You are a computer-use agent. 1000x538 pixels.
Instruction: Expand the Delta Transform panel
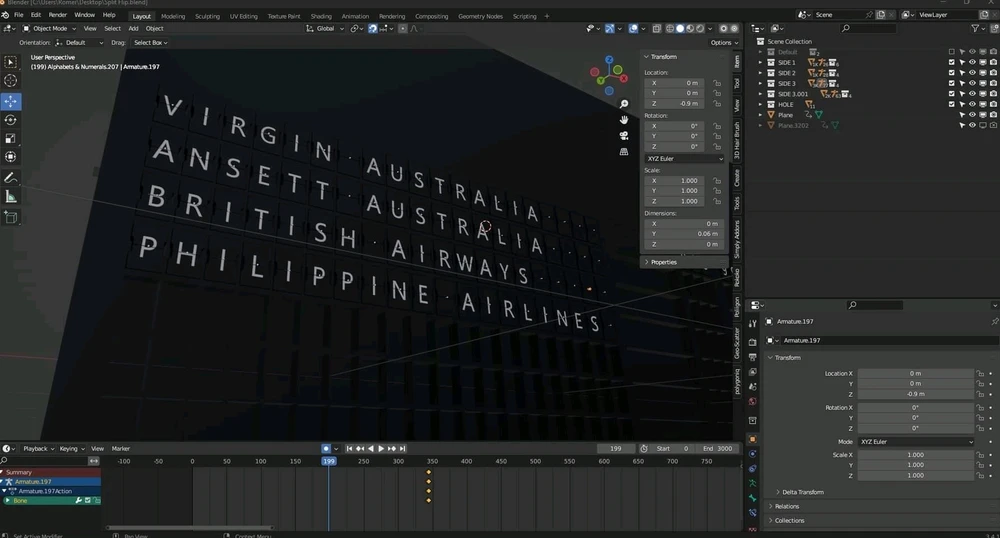802,492
